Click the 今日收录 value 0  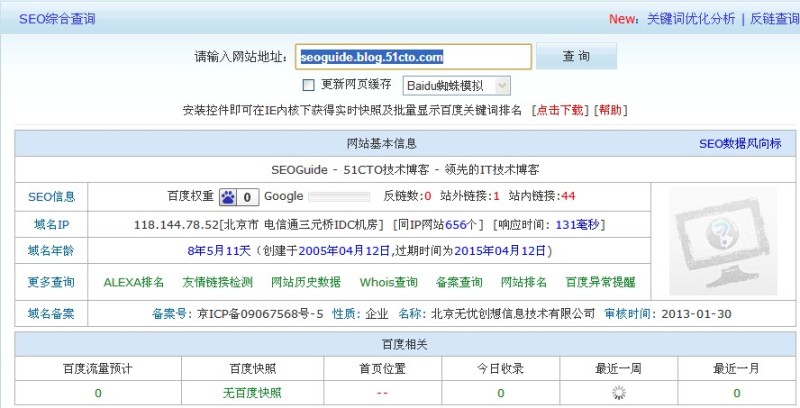click(x=501, y=393)
